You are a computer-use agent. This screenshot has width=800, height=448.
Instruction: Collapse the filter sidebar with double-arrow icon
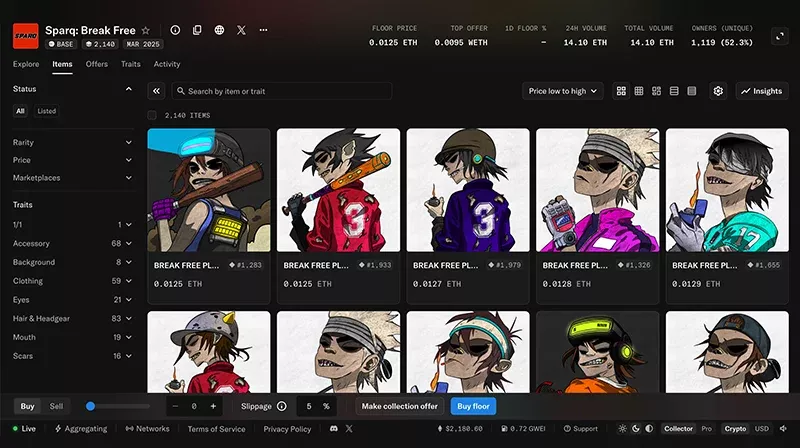coord(157,91)
